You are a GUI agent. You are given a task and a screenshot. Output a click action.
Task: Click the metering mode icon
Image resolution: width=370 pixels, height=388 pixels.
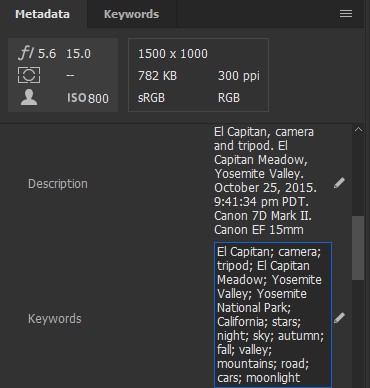pyautogui.click(x=29, y=75)
